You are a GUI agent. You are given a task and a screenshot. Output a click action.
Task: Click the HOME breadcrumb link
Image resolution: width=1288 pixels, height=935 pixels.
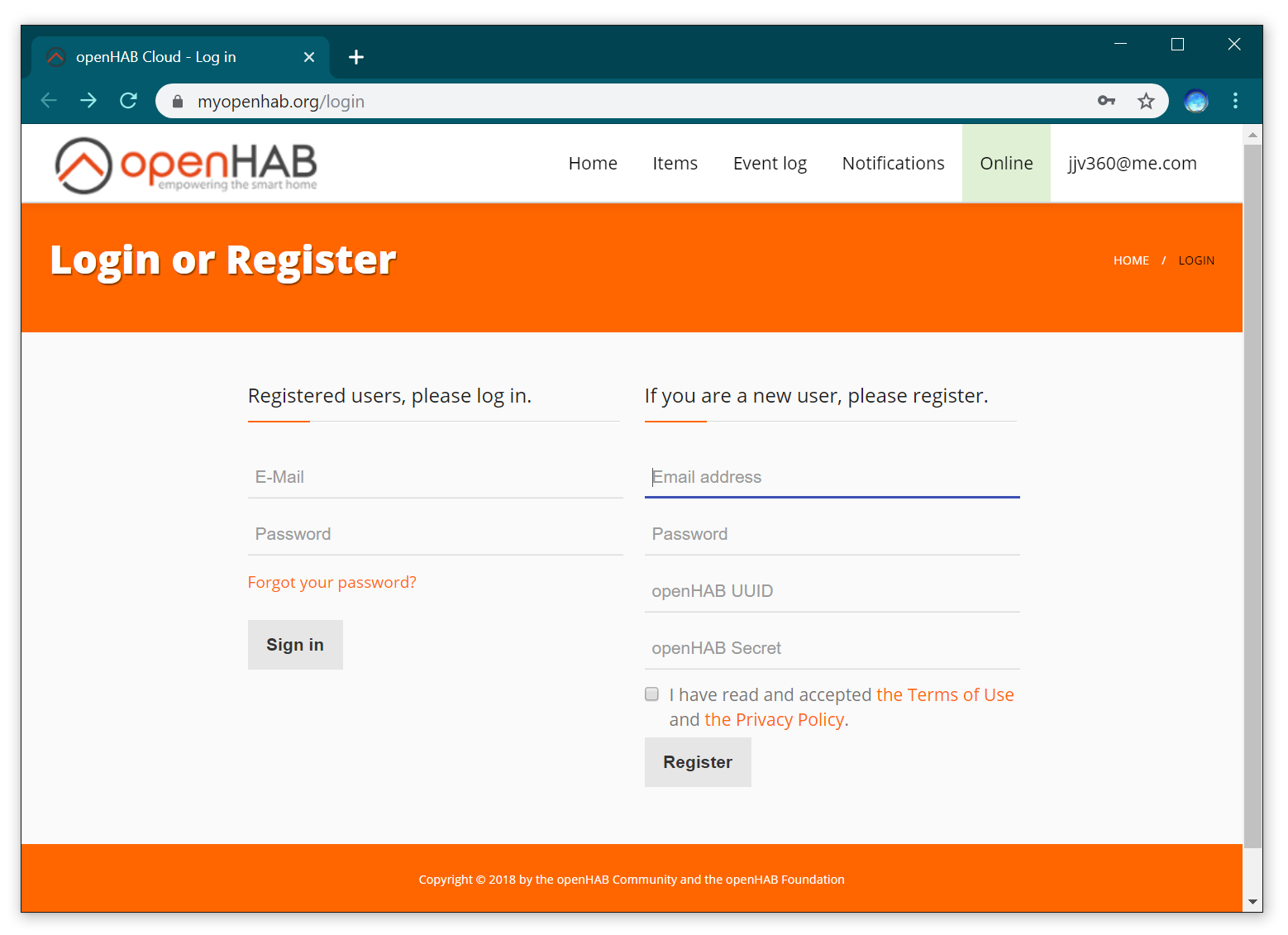coord(1131,260)
